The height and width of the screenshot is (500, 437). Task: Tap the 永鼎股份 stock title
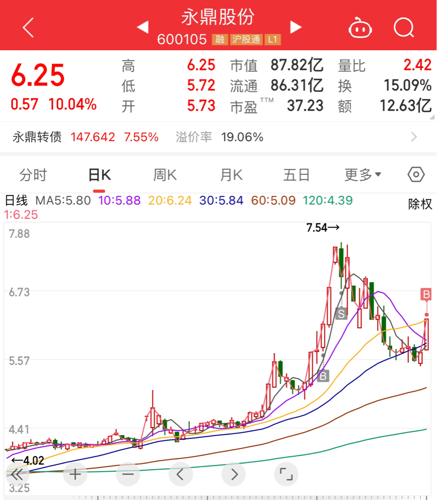click(x=218, y=17)
